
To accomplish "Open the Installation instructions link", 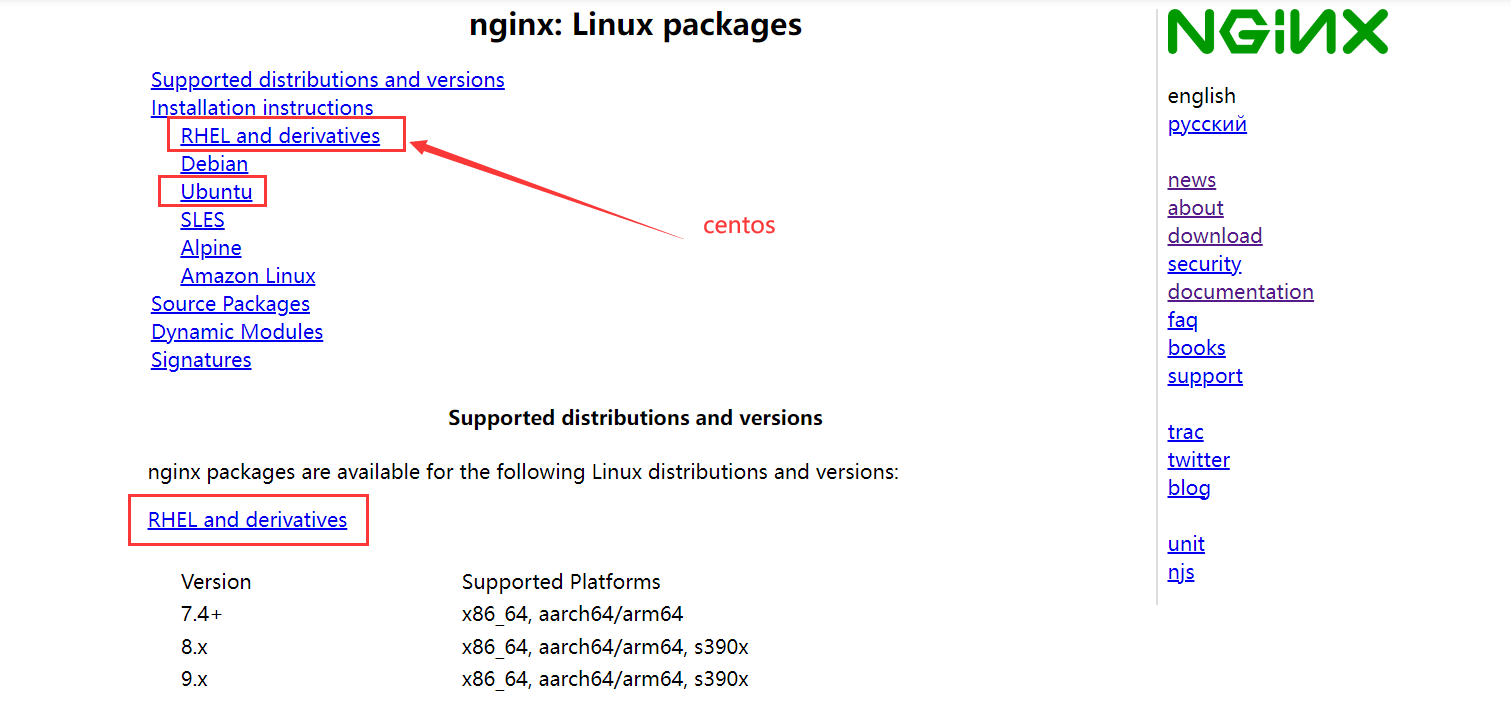I will click(262, 108).
